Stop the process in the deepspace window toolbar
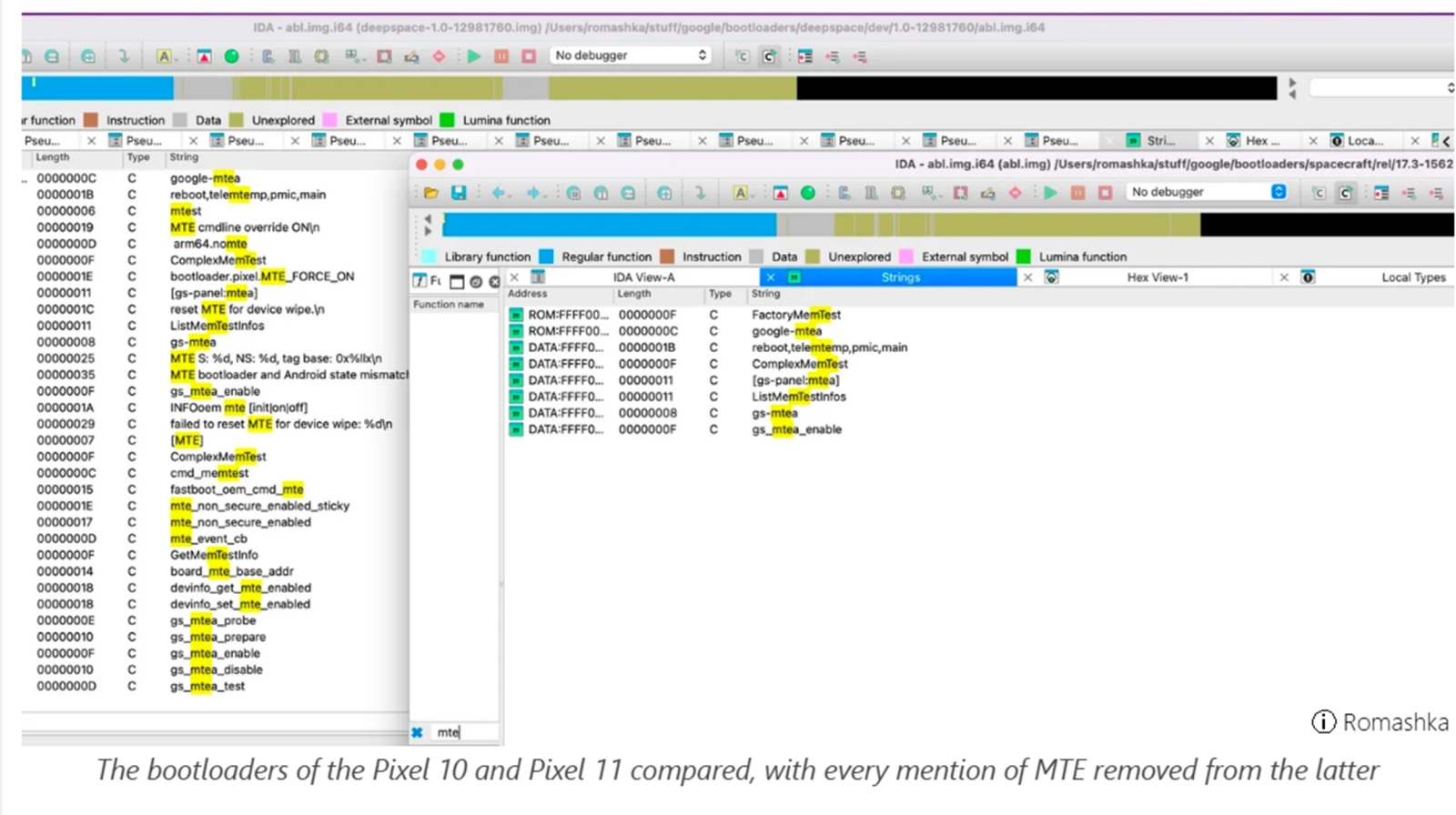This screenshot has height=815, width=1456. [x=529, y=56]
